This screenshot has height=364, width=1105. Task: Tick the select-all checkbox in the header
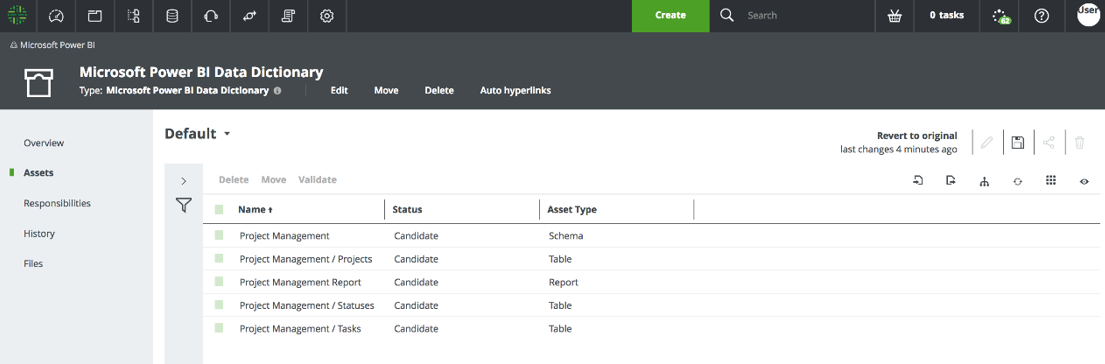[219, 209]
